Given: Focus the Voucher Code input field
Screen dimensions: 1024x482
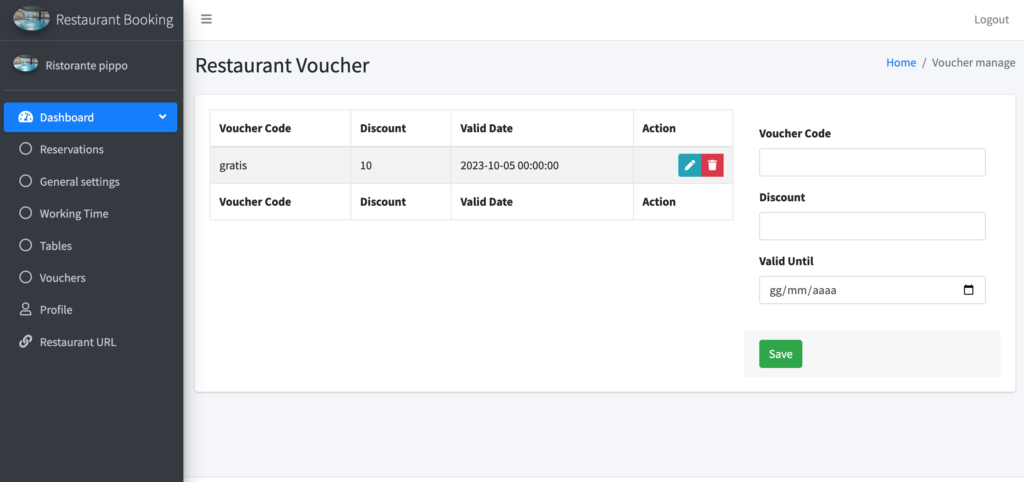Looking at the screenshot, I should tap(872, 162).
